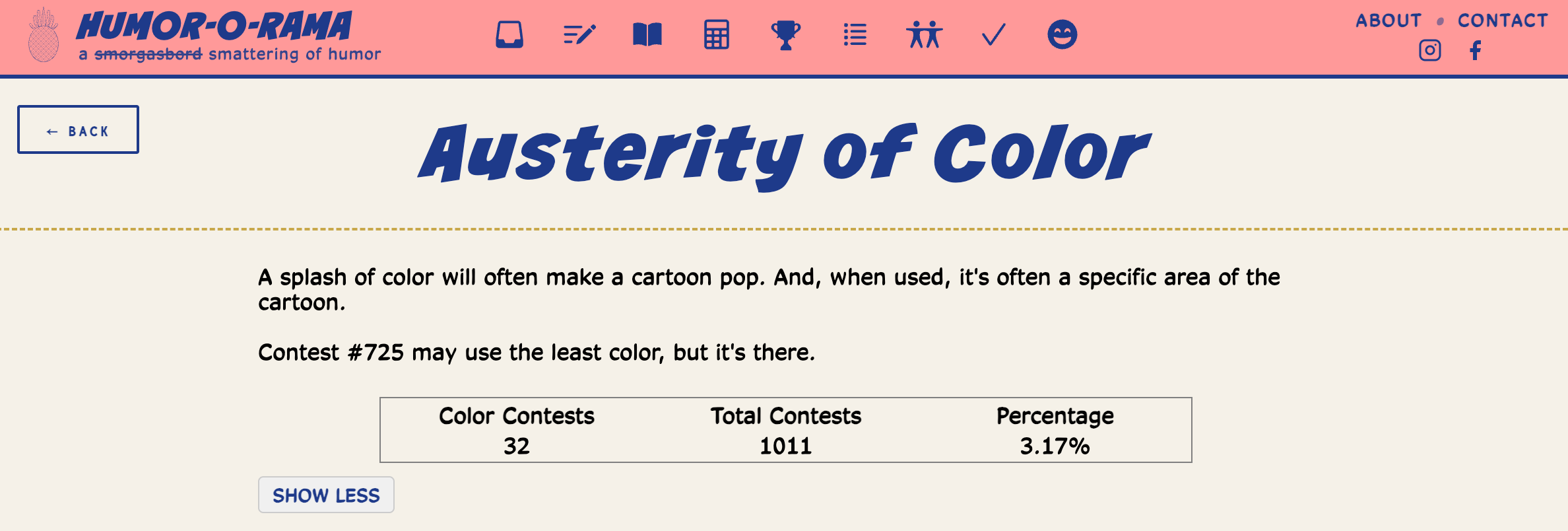1568x531 pixels.
Task: Collapse details with Show Less
Action: tap(326, 495)
